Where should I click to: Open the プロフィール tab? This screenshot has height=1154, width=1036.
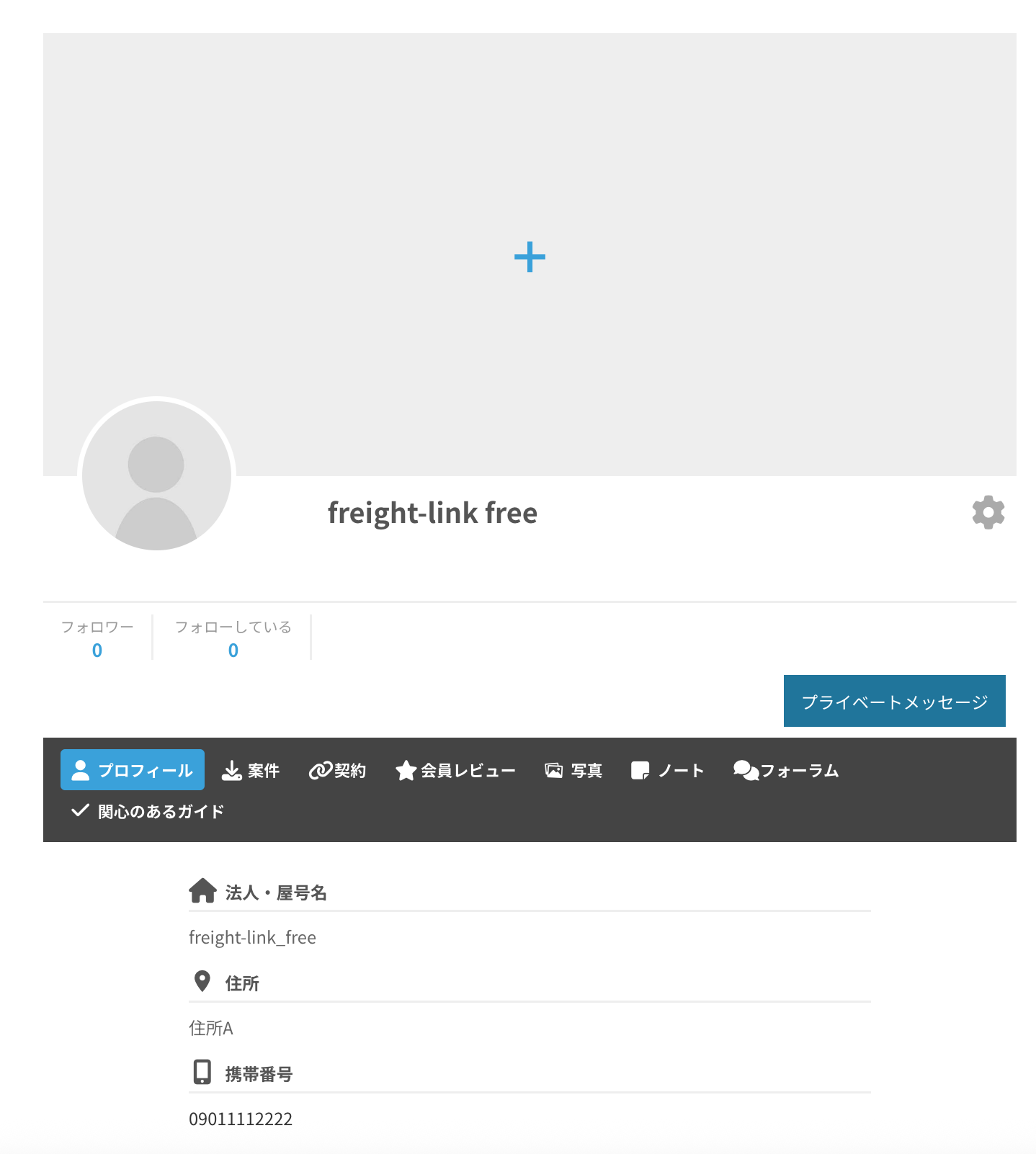(133, 770)
